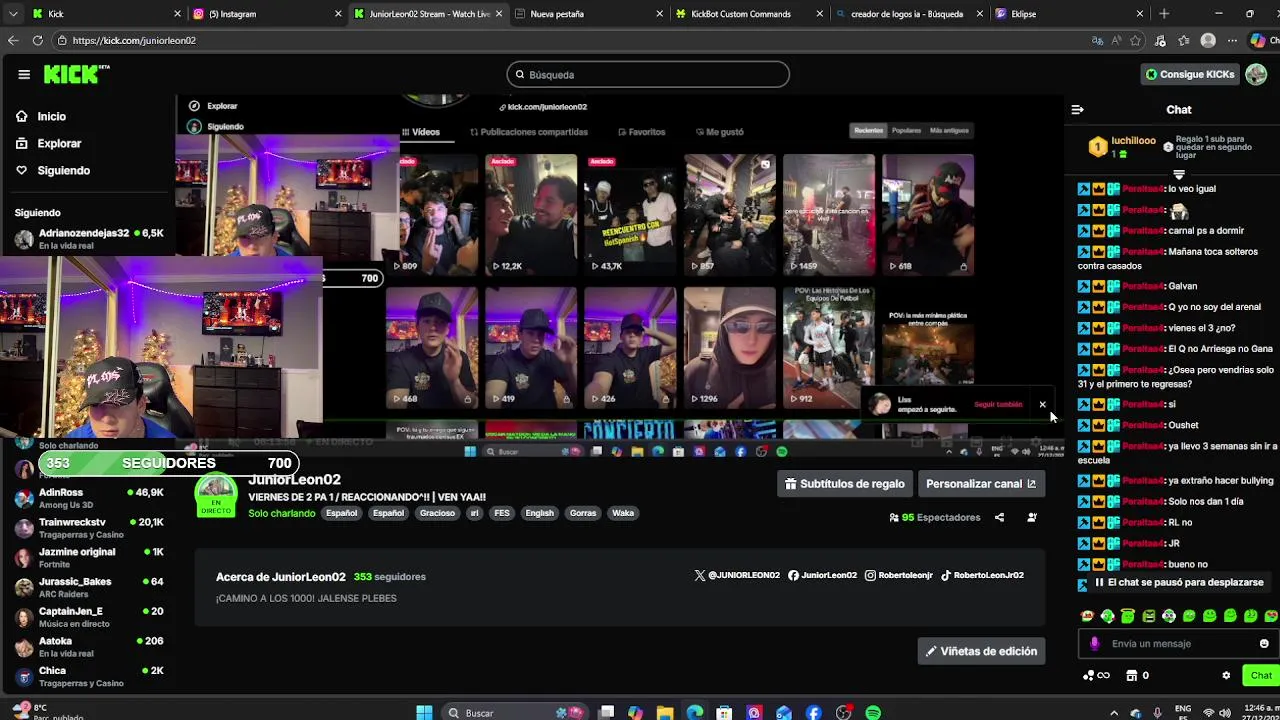Open Trainwreckstv channel in sidebar
The height and width of the screenshot is (720, 1280).
tap(88, 528)
